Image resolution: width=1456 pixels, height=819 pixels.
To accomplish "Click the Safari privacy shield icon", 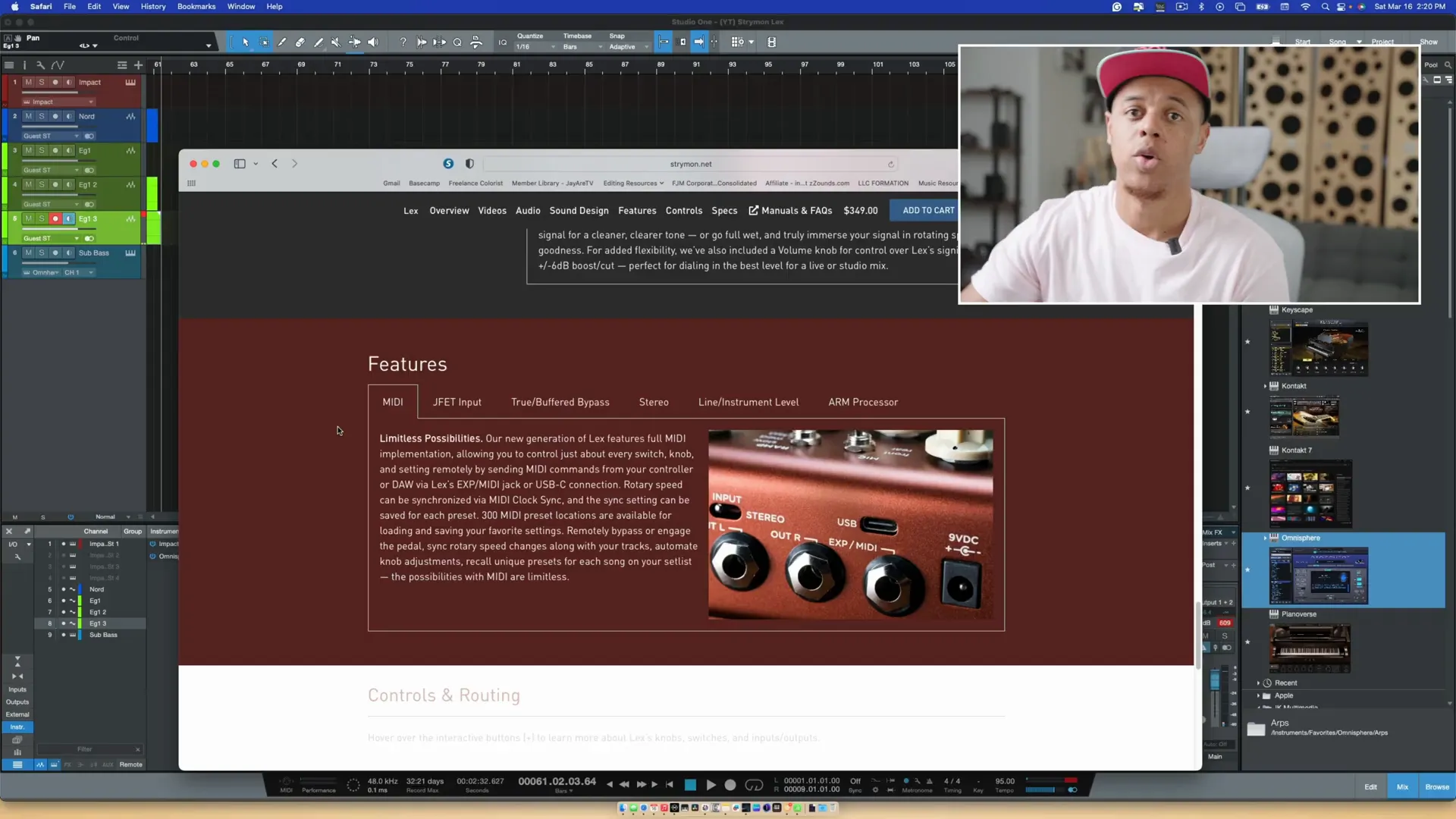I will (469, 164).
